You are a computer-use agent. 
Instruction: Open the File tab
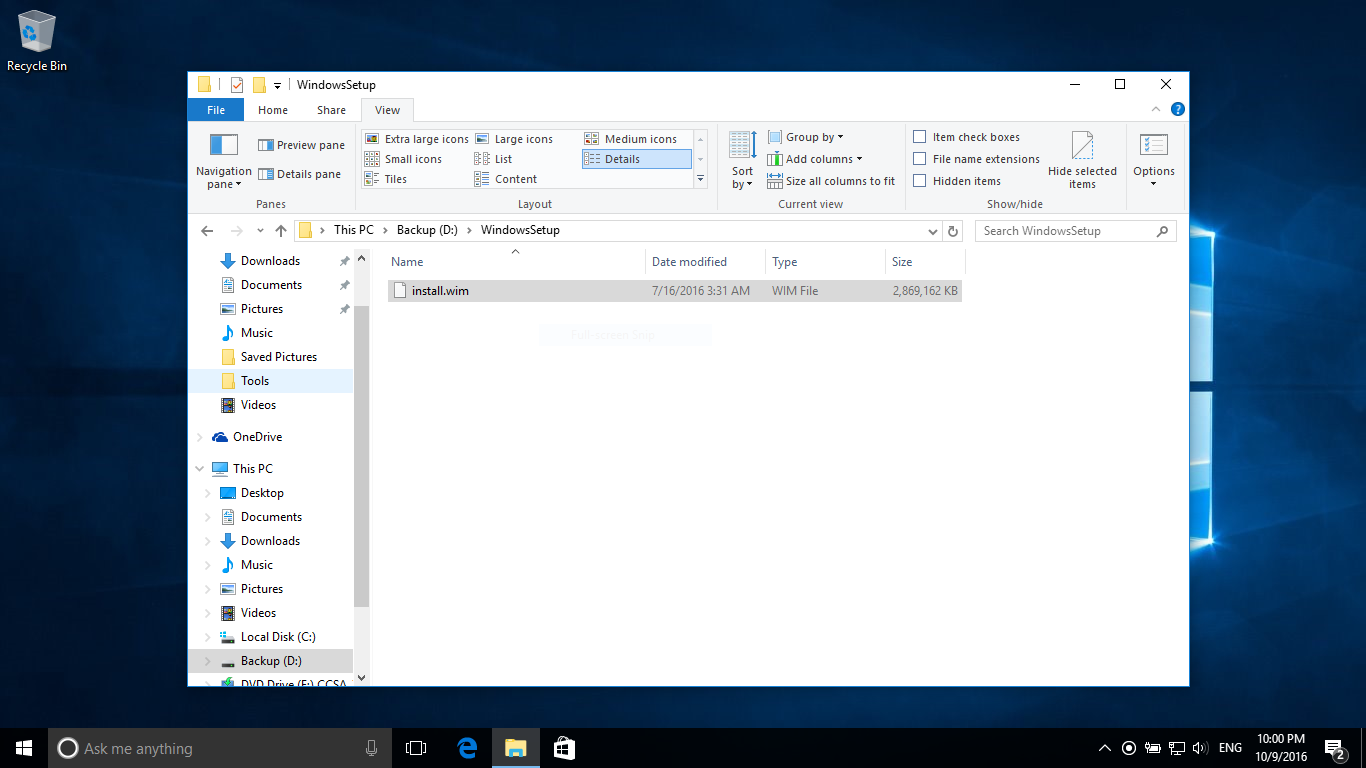coord(216,110)
